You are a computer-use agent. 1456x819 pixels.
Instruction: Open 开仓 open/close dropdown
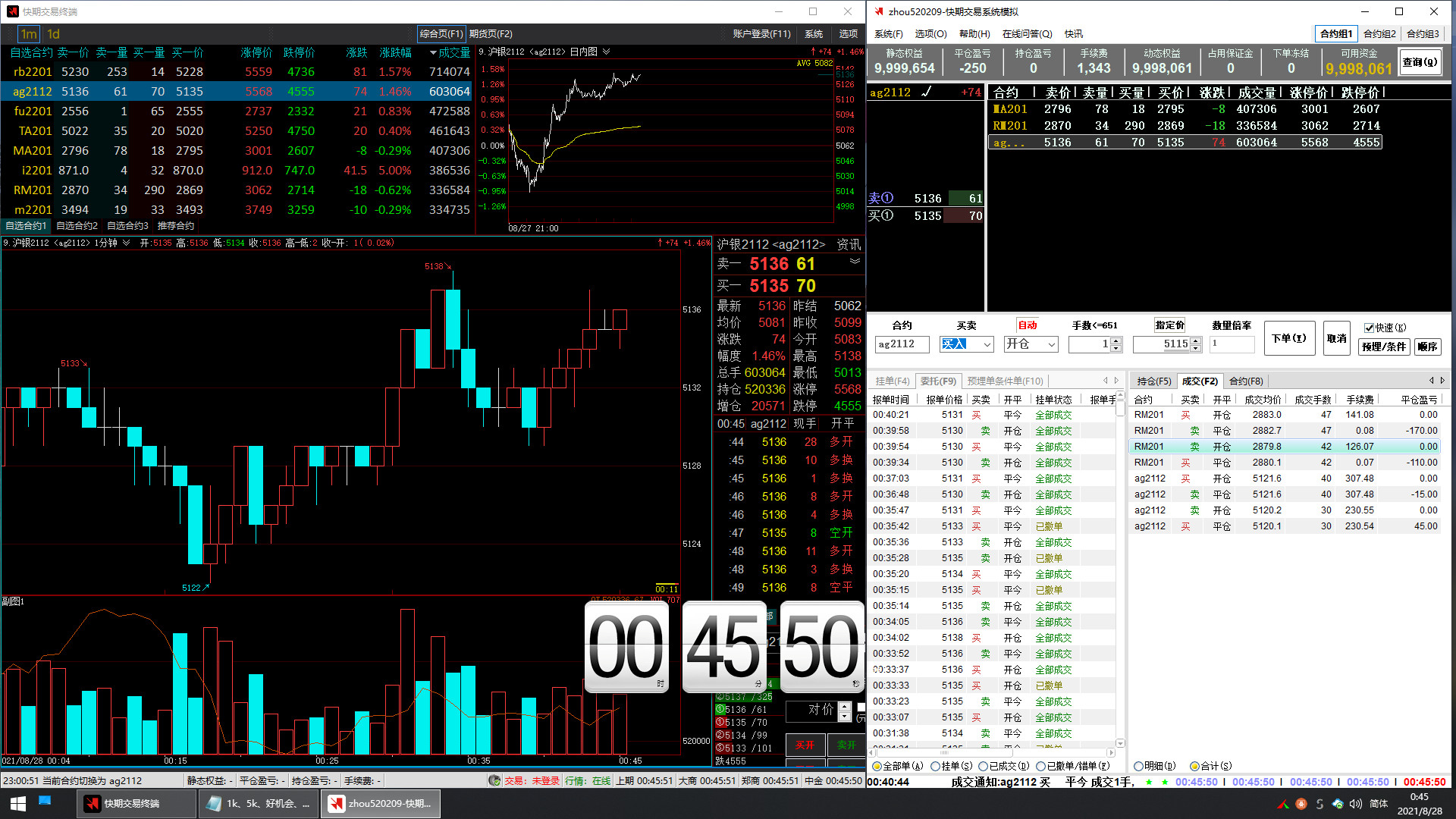point(1051,344)
